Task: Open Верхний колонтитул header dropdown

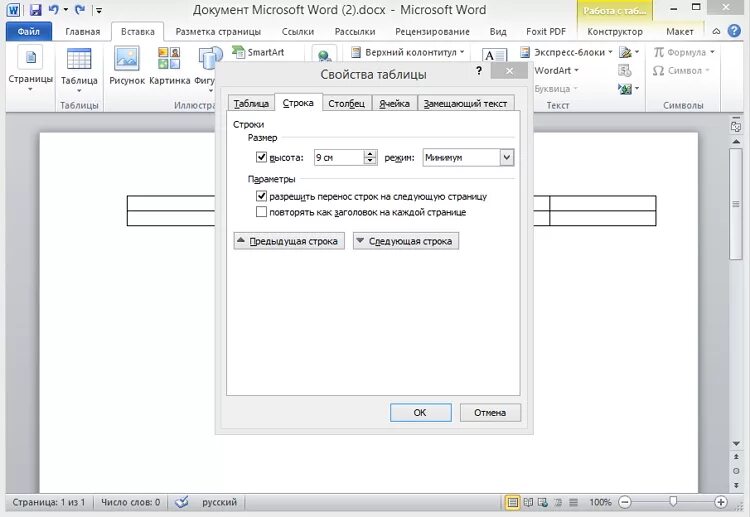Action: (407, 52)
